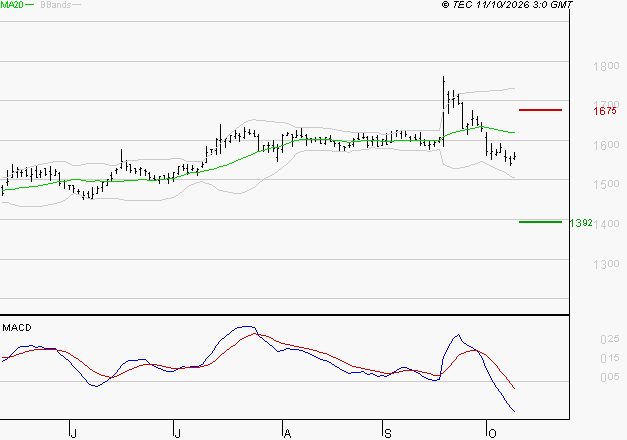627x440 pixels.
Task: Click the 1500 price axis label
Action: (x=606, y=184)
